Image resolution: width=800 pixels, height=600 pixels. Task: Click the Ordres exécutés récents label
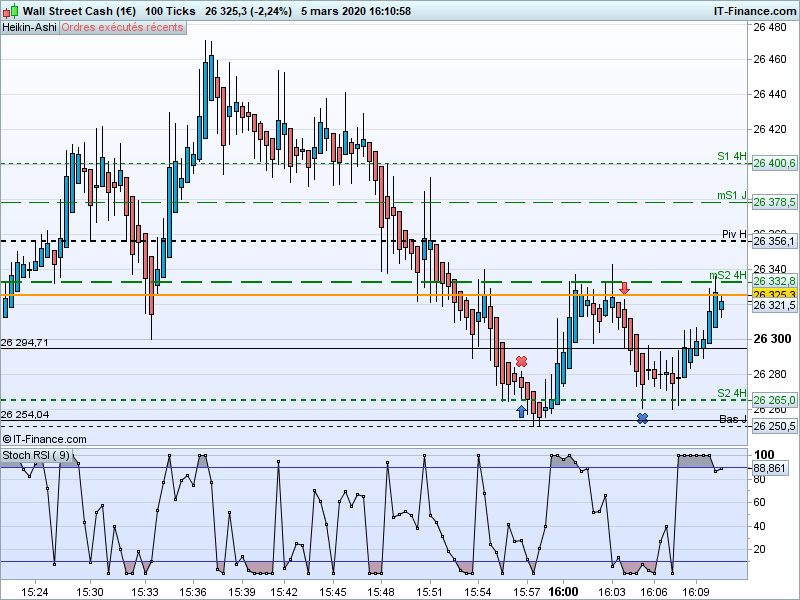point(122,27)
